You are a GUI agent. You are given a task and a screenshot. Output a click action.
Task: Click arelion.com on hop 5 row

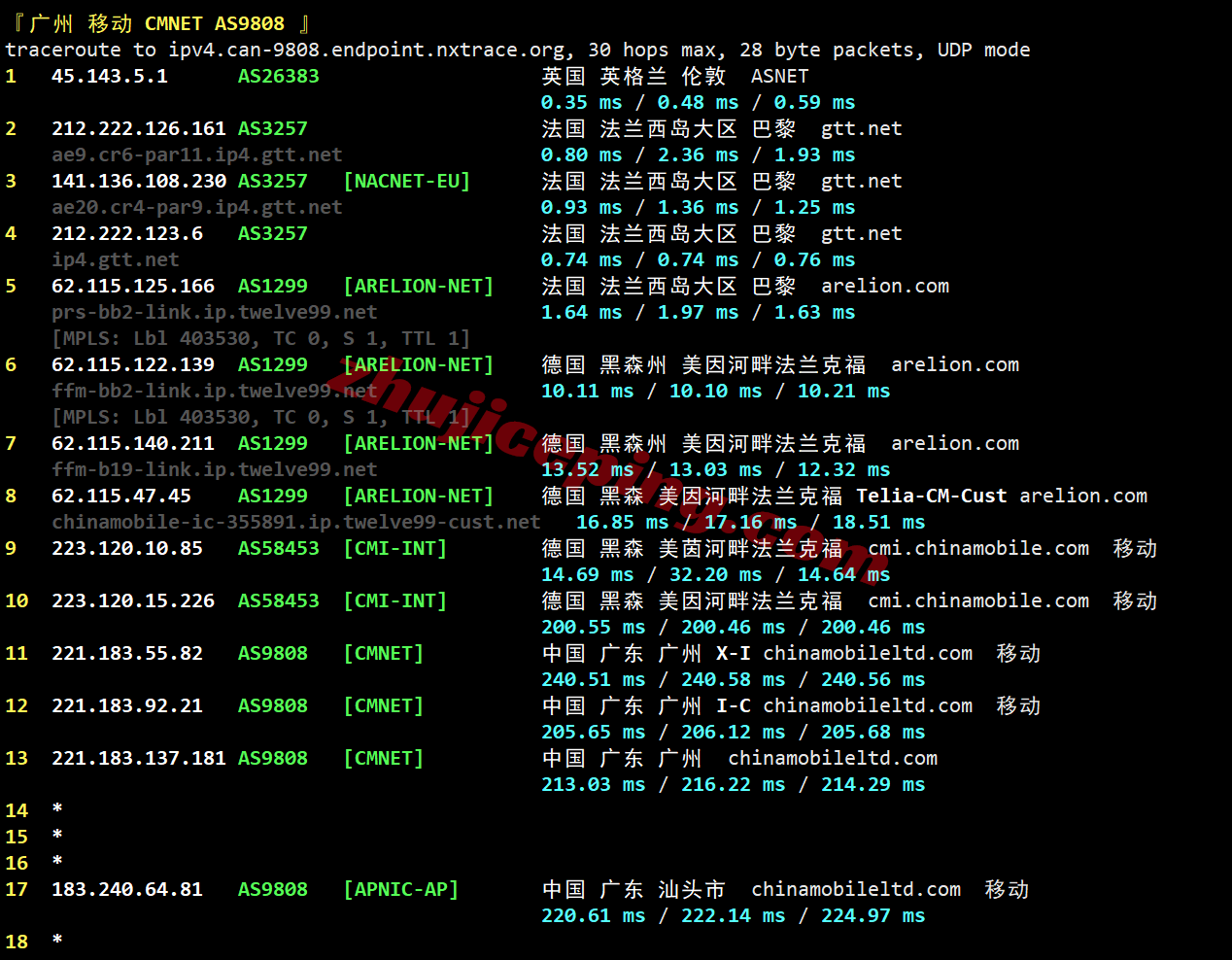885,286
